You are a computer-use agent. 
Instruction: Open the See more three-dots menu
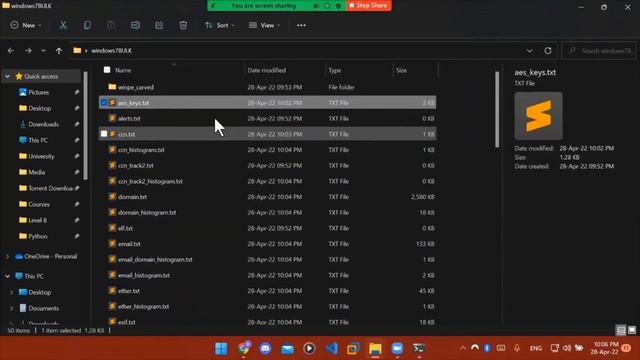click(x=301, y=25)
